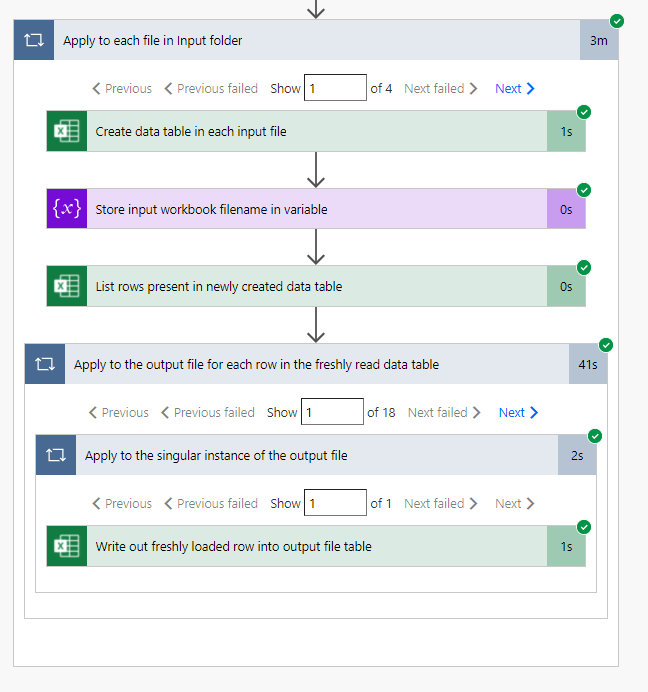Click Show iteration input box of 4
Screen dimensions: 648x692
(335, 88)
